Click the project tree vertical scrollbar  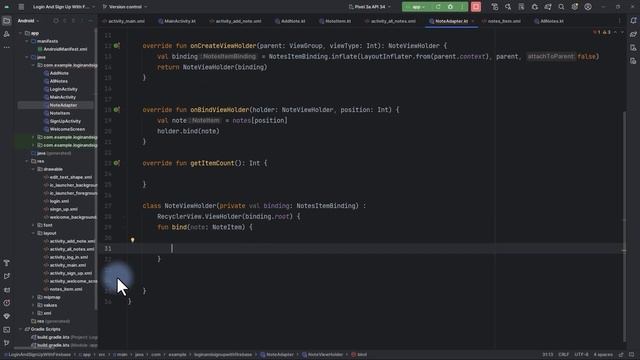96,169
